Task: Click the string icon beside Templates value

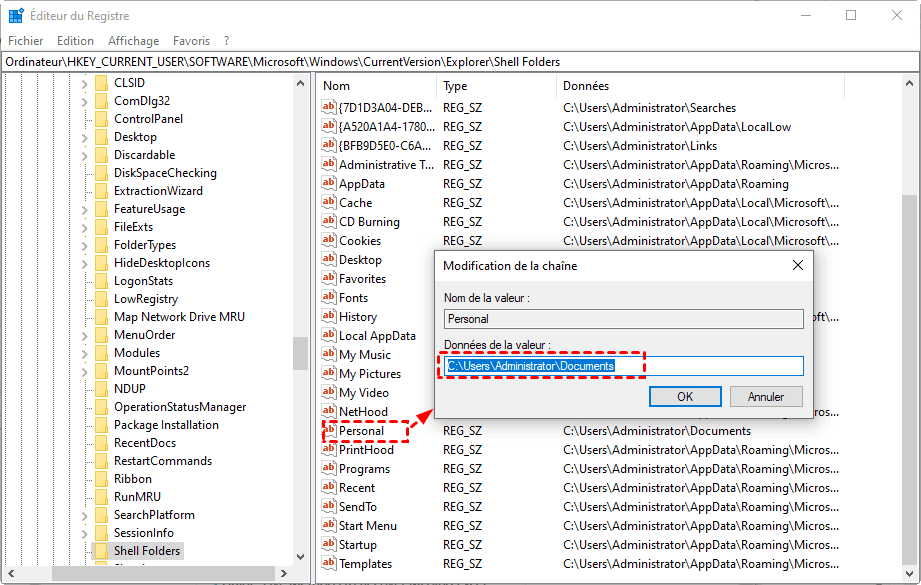Action: click(328, 563)
